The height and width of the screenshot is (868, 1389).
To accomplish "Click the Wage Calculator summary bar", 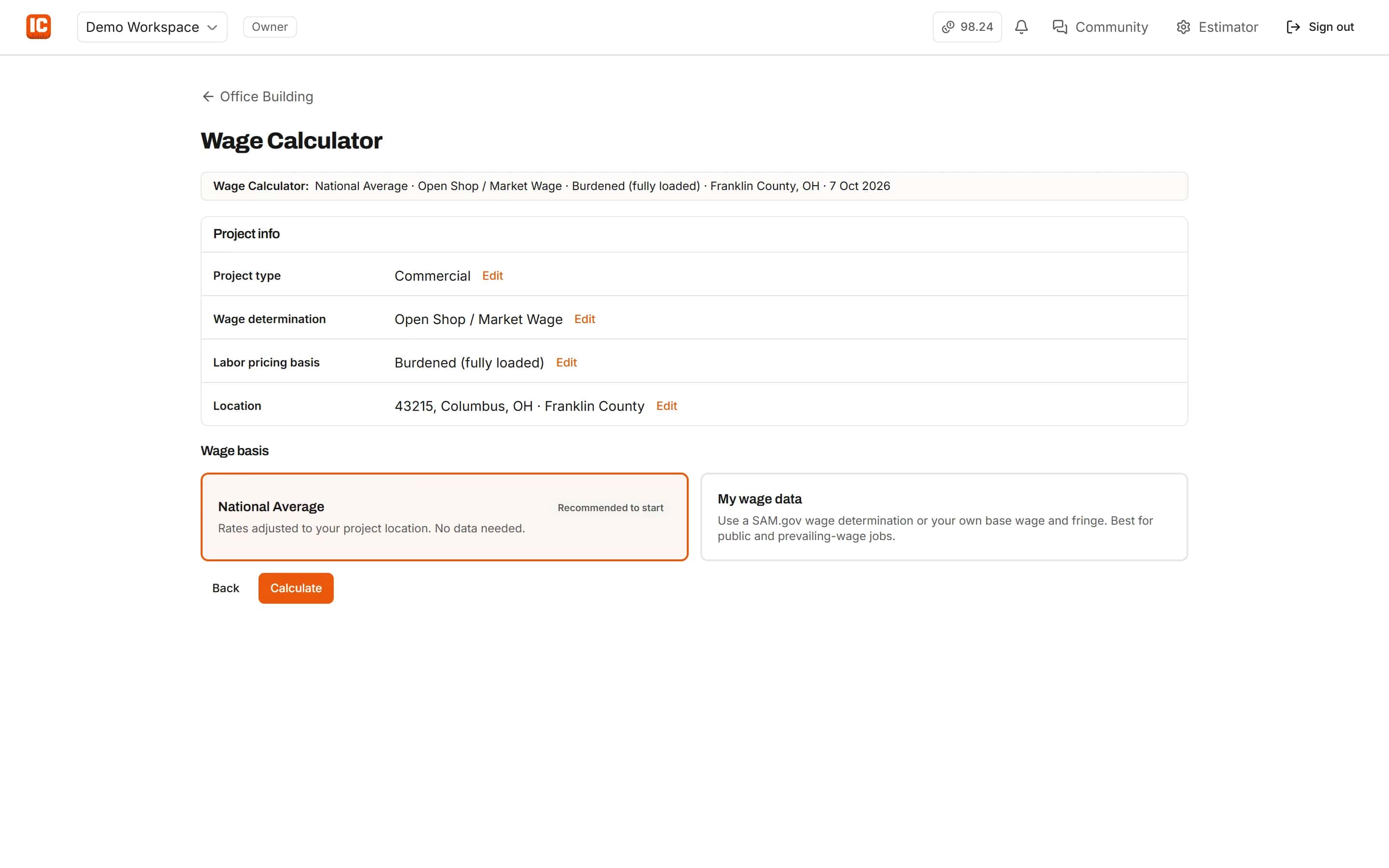I will (x=694, y=186).
